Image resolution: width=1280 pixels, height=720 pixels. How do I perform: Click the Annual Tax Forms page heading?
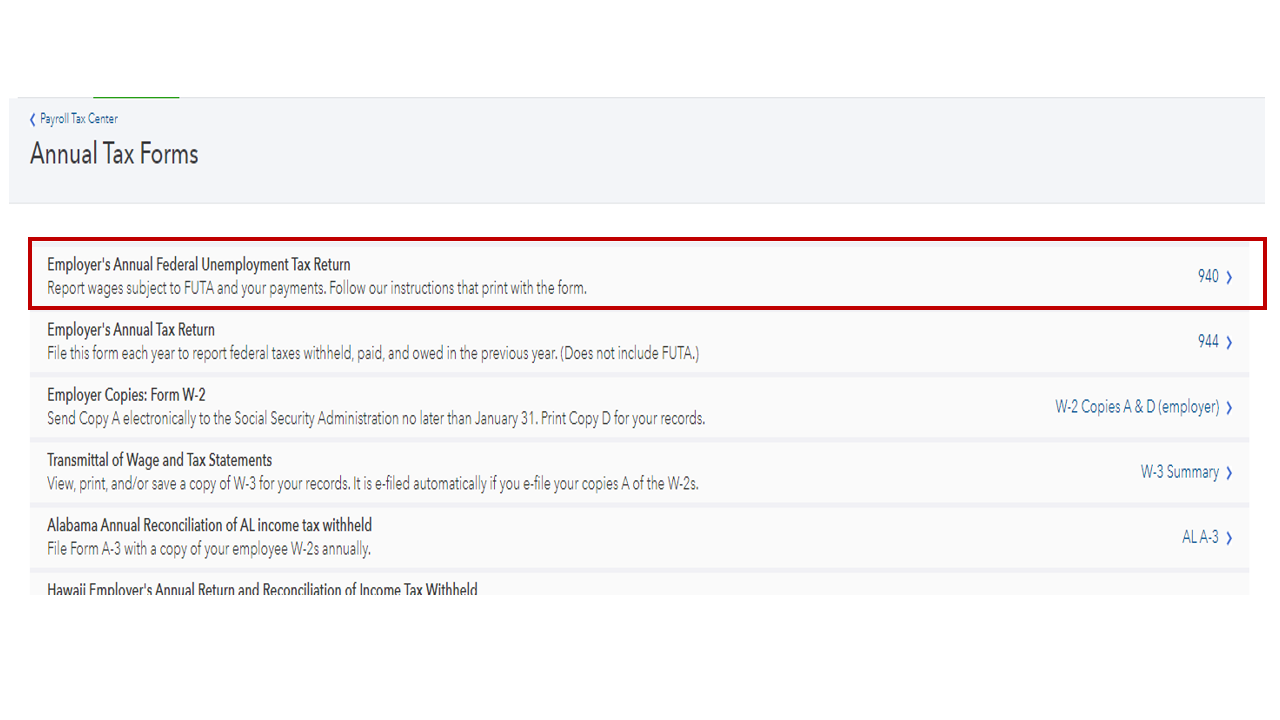click(114, 154)
